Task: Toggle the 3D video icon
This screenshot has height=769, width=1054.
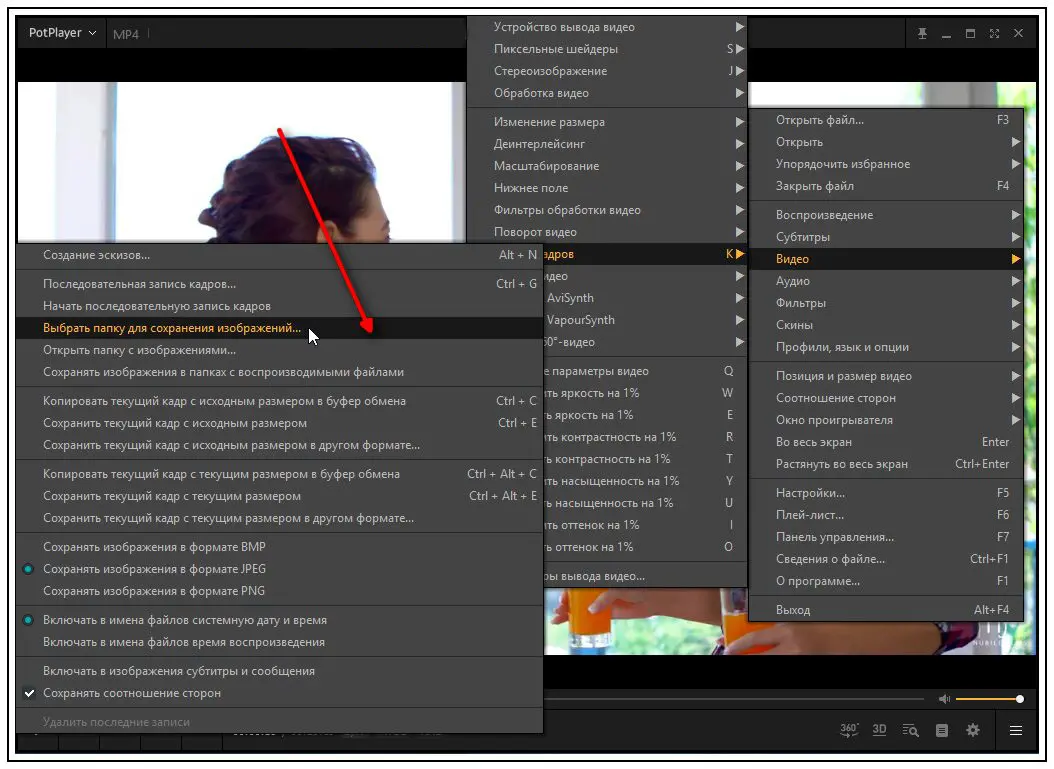Action: 879,730
